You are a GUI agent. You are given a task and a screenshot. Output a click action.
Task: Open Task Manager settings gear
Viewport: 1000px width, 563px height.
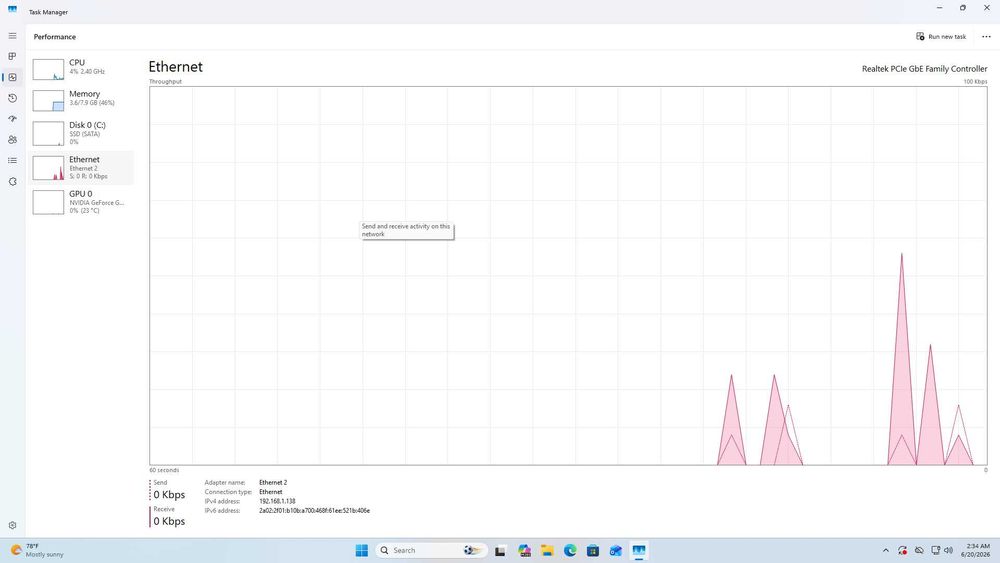point(12,525)
